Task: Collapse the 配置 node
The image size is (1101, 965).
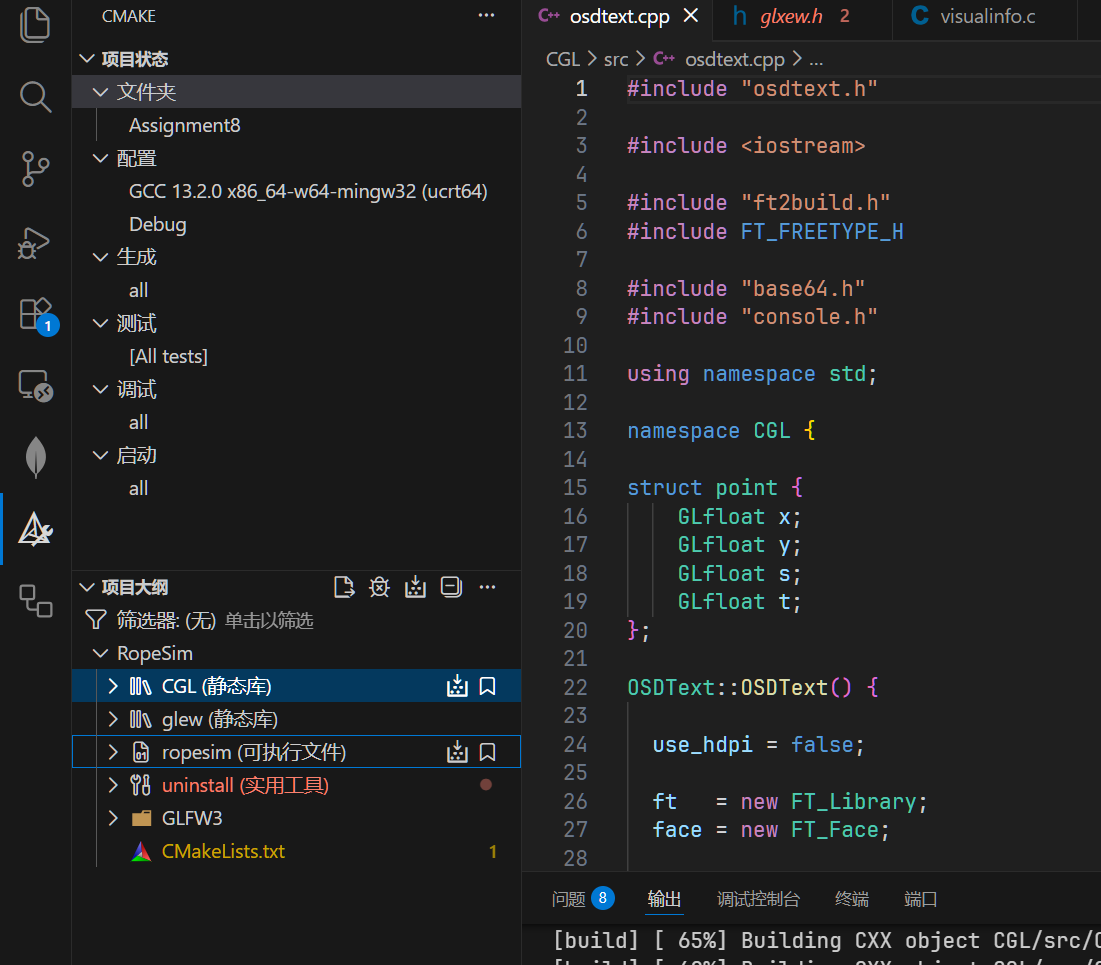Action: [100, 158]
